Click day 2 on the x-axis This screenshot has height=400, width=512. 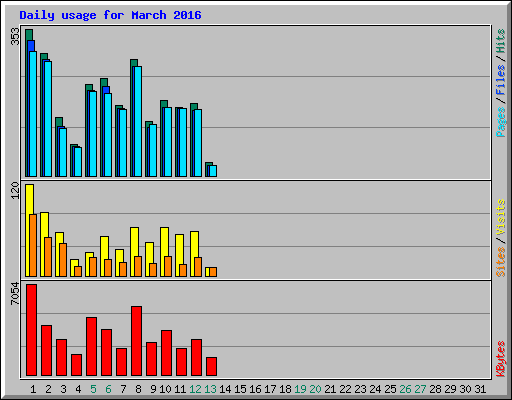pyautogui.click(x=48, y=389)
